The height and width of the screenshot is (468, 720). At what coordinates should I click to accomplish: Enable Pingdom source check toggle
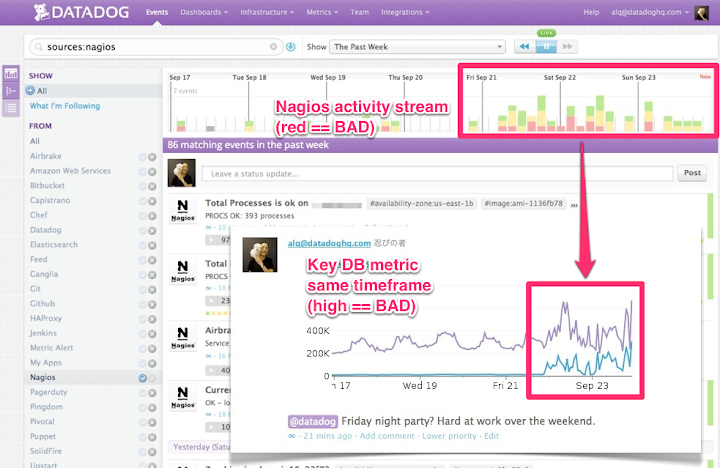[143, 408]
